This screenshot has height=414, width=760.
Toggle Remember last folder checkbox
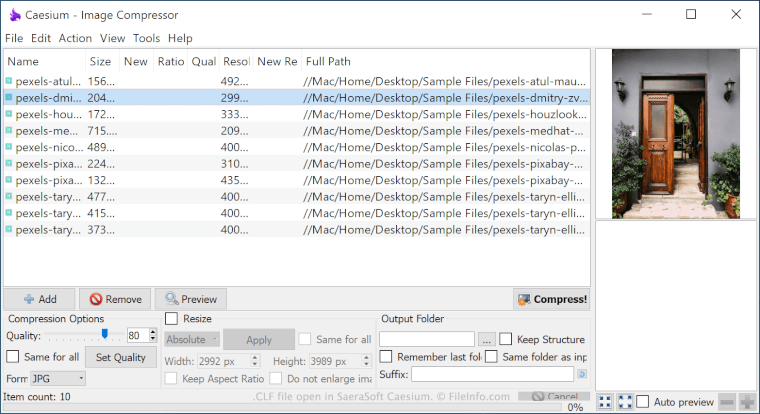tap(386, 357)
